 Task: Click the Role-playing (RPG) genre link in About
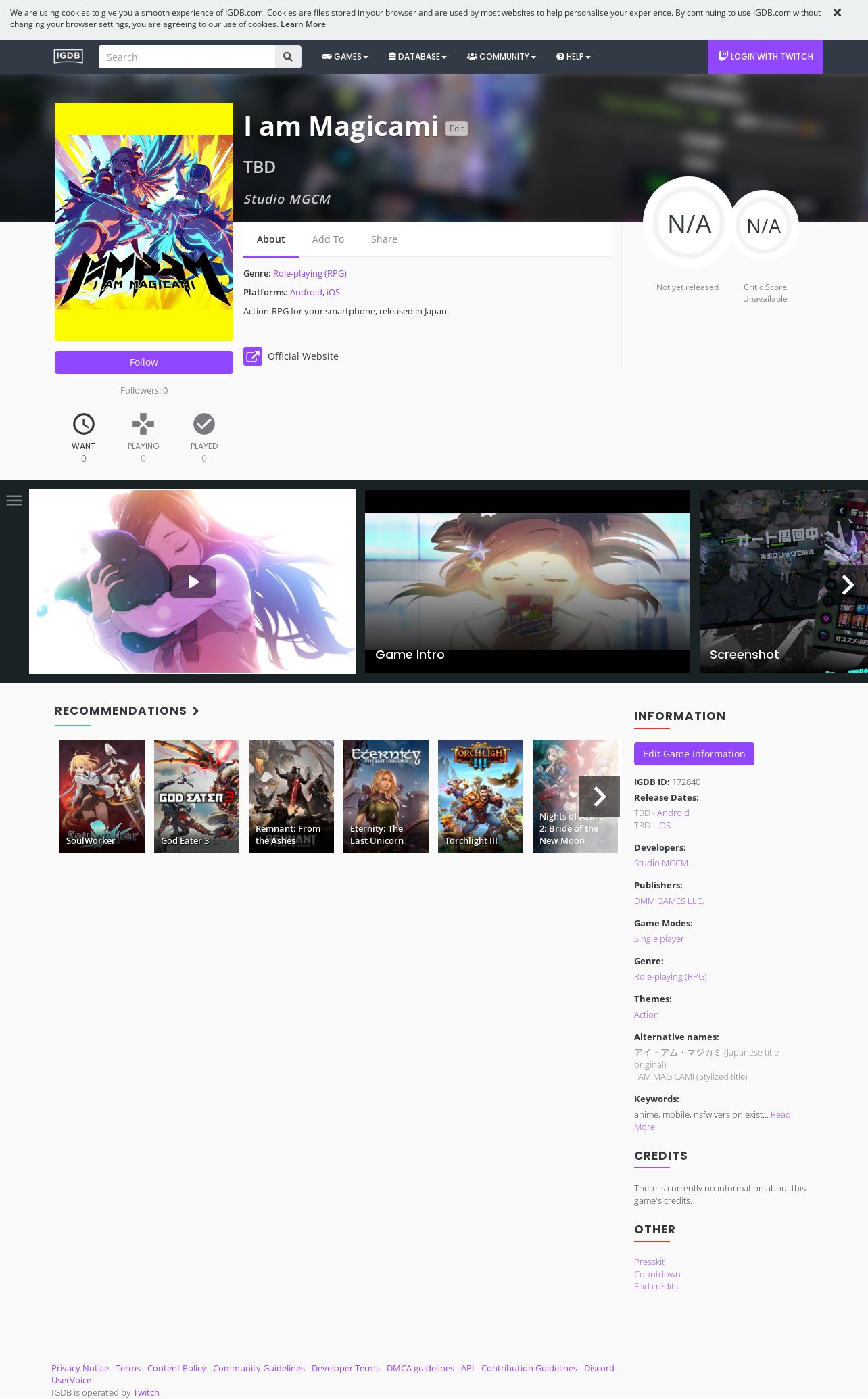pos(310,273)
